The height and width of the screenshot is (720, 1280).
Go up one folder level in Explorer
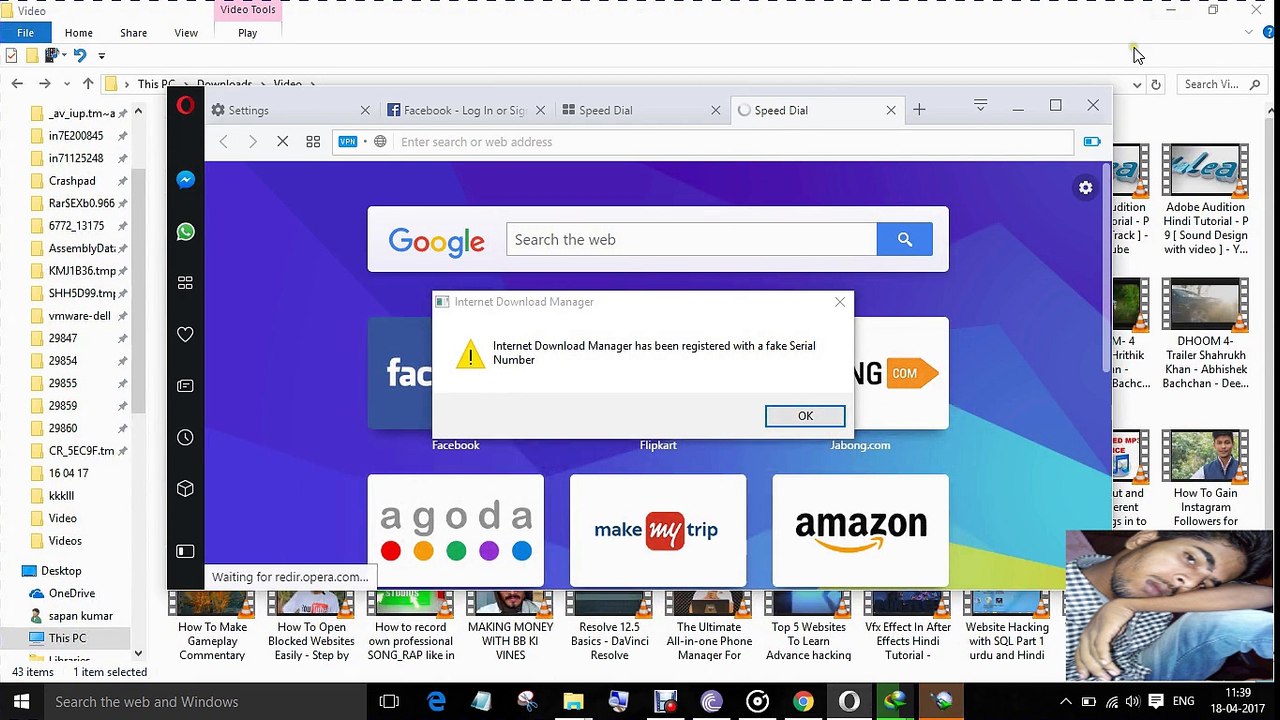[x=88, y=84]
